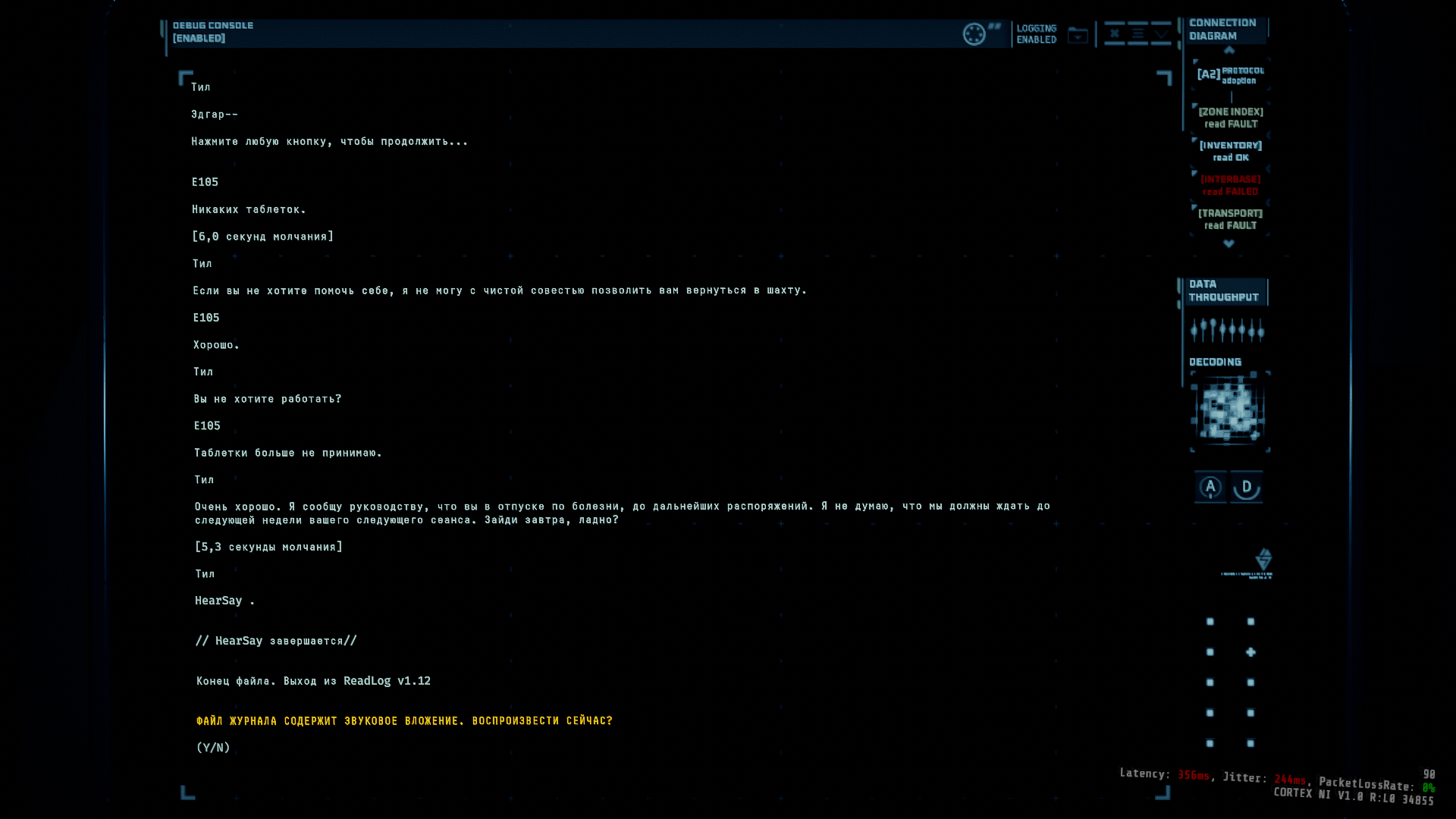This screenshot has height=819, width=1456.
Task: Click the [TRANSPORT] read FAULT entry
Action: (1231, 219)
